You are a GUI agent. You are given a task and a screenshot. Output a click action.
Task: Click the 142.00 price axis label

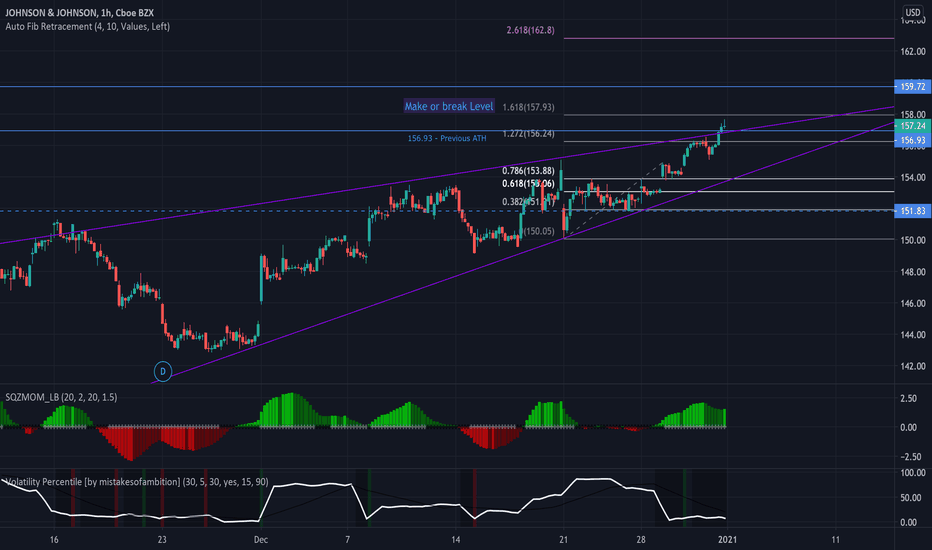912,366
